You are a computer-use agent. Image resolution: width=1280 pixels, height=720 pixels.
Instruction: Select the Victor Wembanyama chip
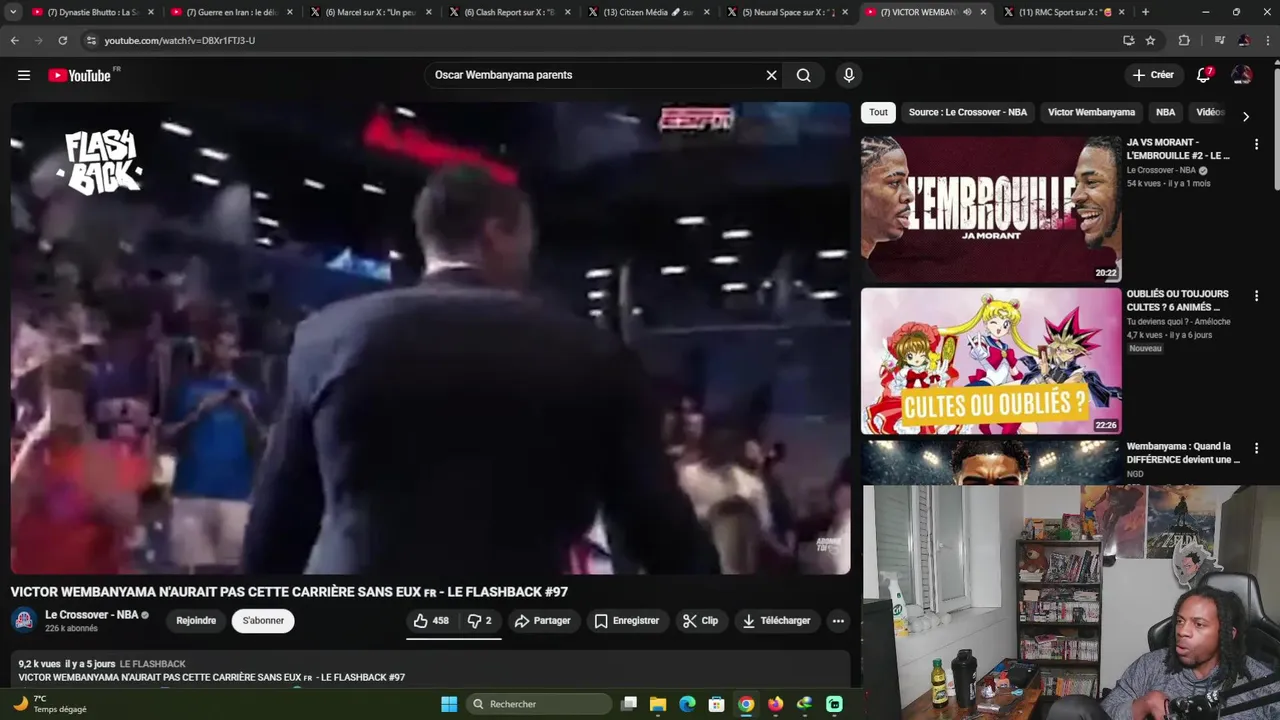[1091, 112]
